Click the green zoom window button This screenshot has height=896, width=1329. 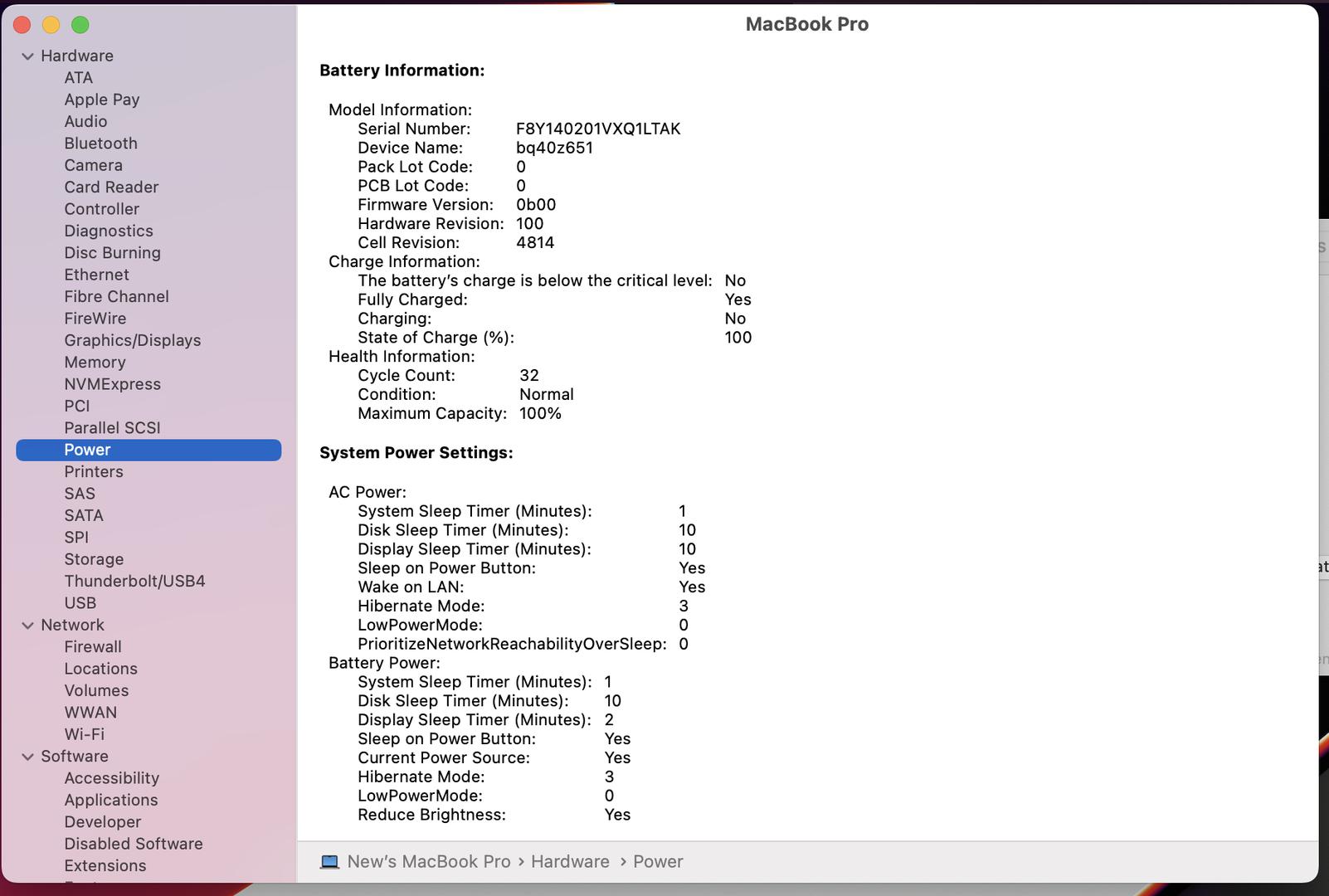(x=80, y=25)
